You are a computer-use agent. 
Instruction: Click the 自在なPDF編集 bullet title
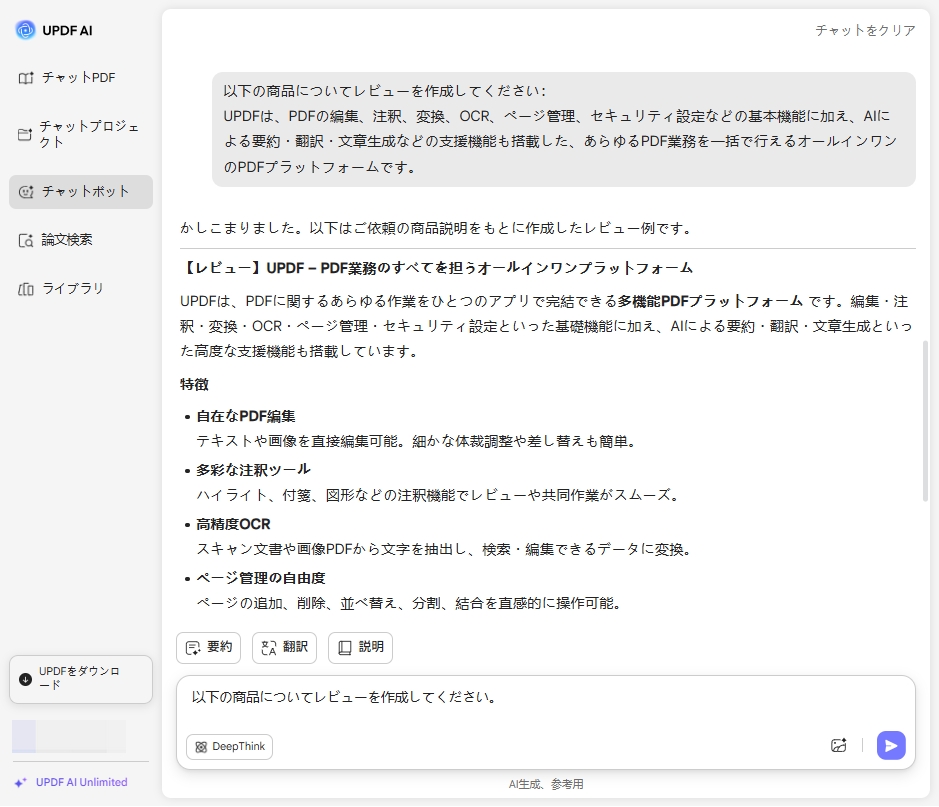(246, 416)
